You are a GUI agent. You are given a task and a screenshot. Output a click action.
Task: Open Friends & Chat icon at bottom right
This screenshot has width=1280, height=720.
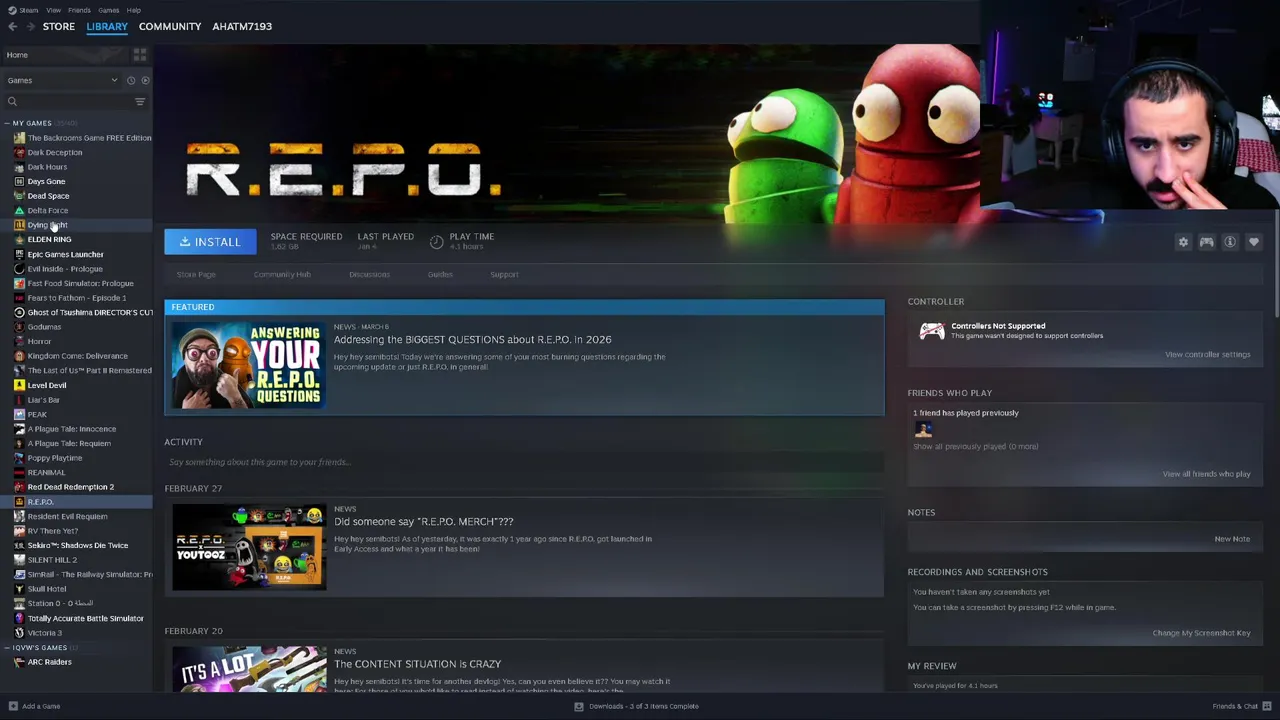[1266, 706]
